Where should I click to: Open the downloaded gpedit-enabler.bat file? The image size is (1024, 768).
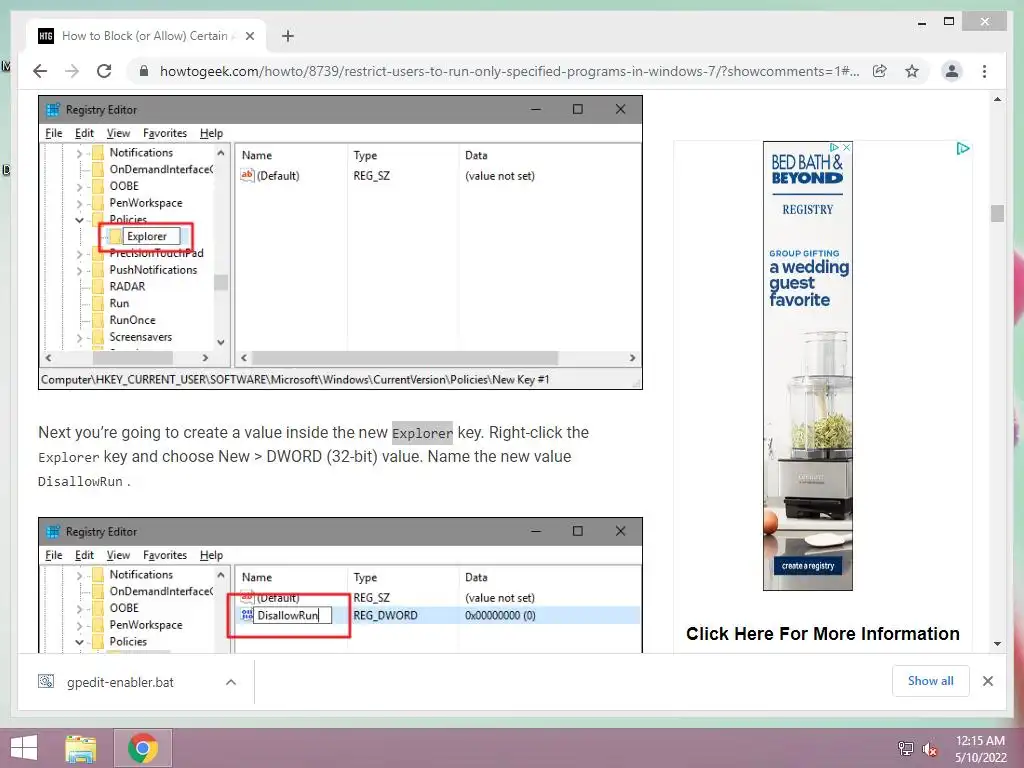120,682
